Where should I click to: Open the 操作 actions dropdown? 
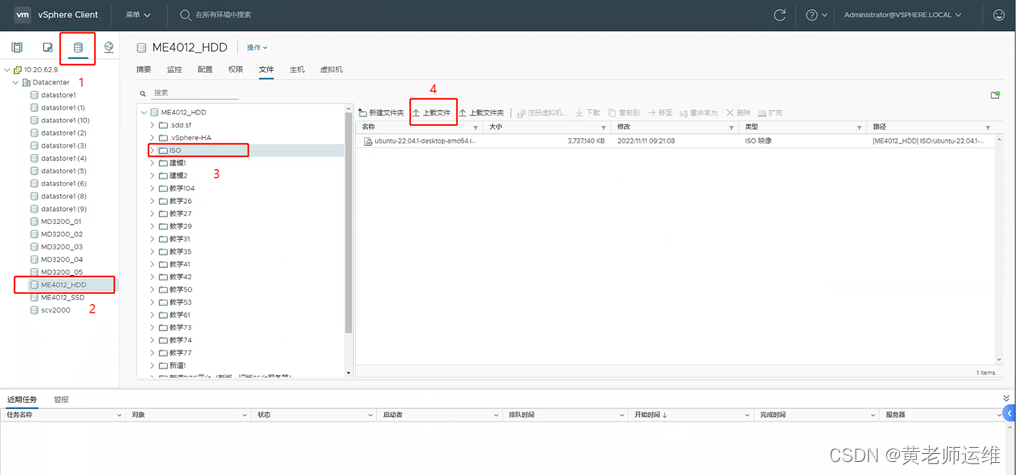click(x=257, y=47)
